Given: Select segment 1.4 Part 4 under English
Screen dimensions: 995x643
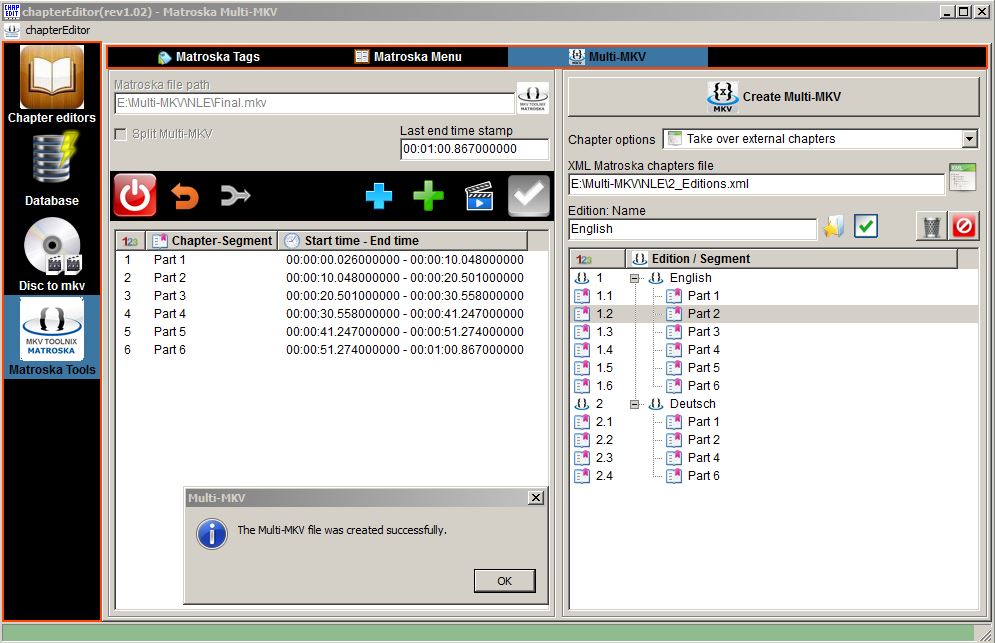Looking at the screenshot, I should [703, 350].
